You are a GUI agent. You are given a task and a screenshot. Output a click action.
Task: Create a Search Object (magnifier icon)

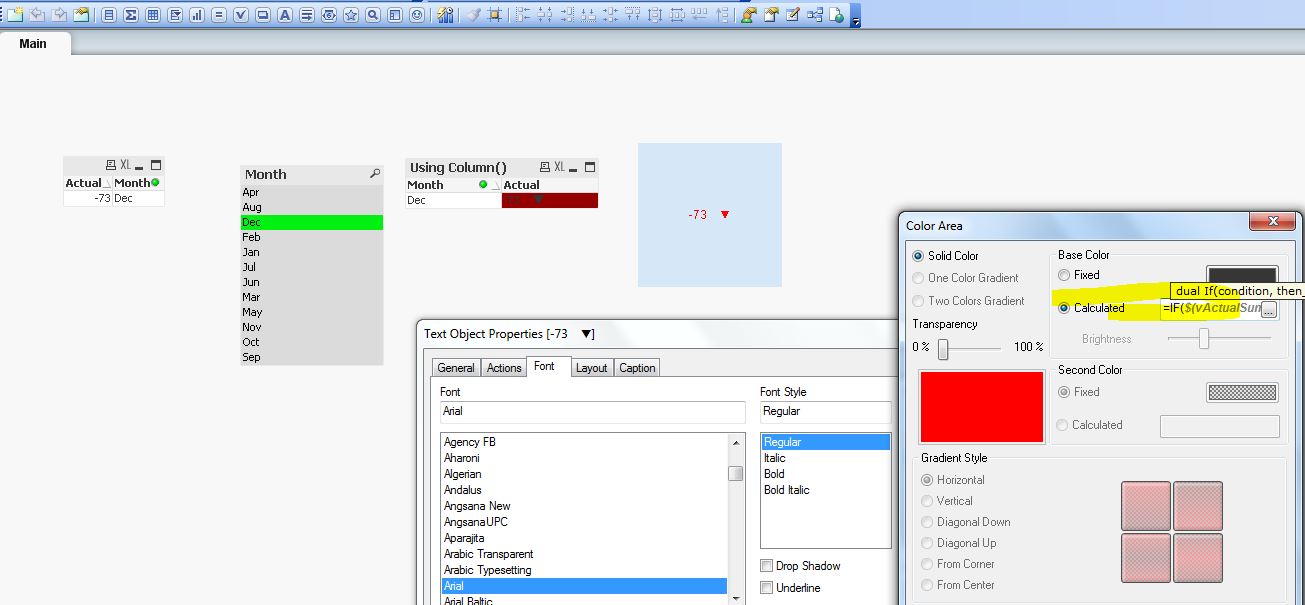pyautogui.click(x=373, y=15)
